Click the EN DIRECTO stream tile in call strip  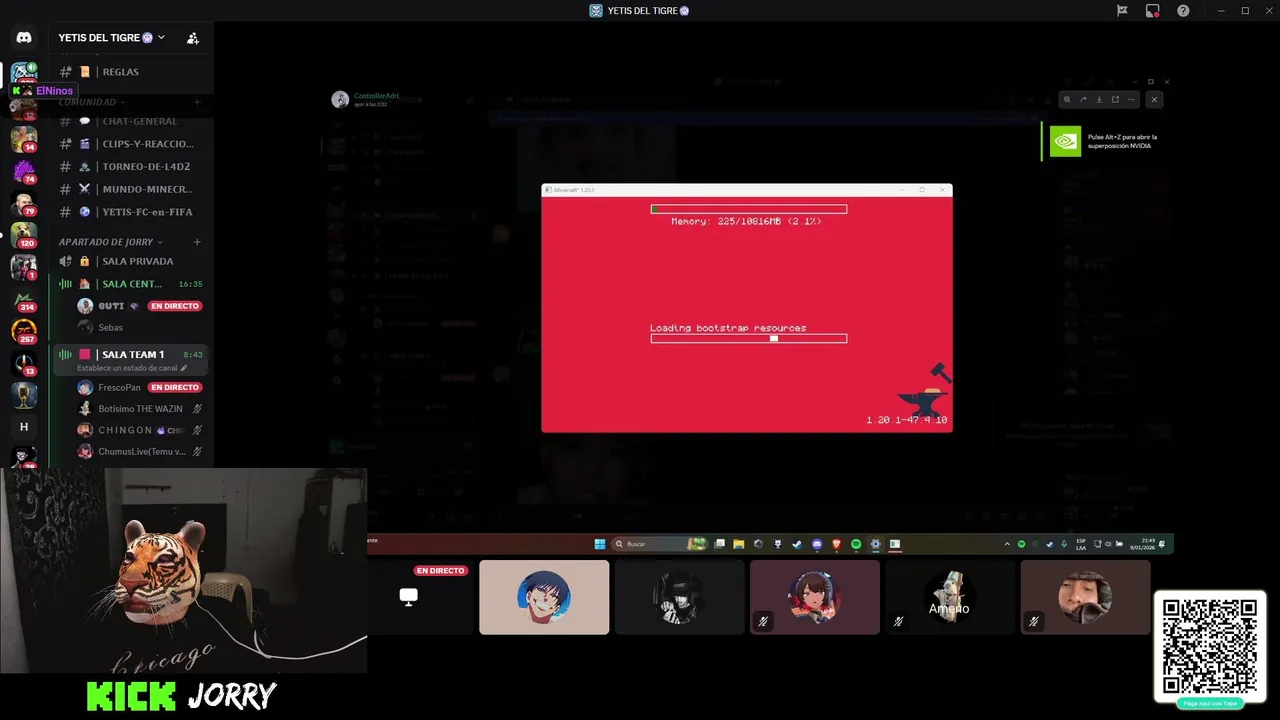click(x=420, y=597)
